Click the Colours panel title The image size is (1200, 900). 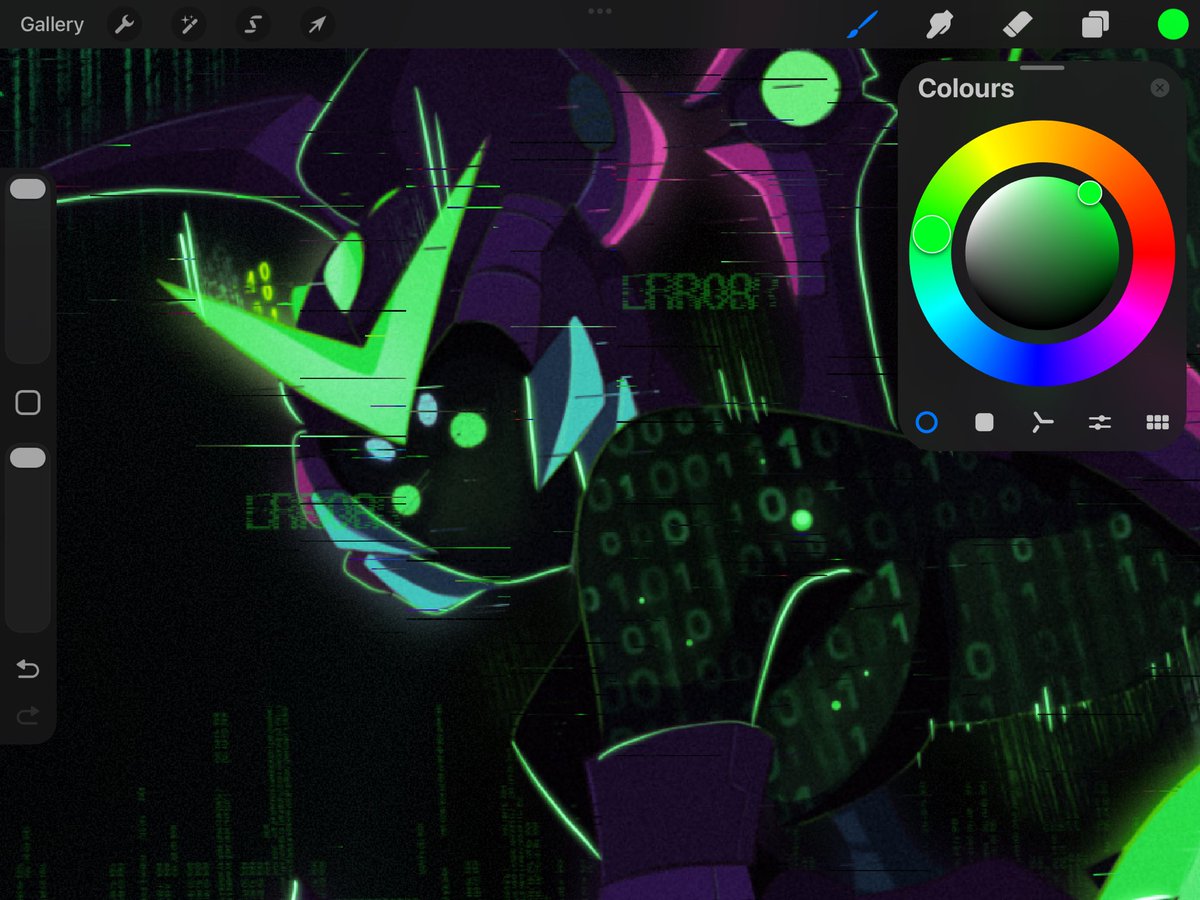click(x=966, y=88)
